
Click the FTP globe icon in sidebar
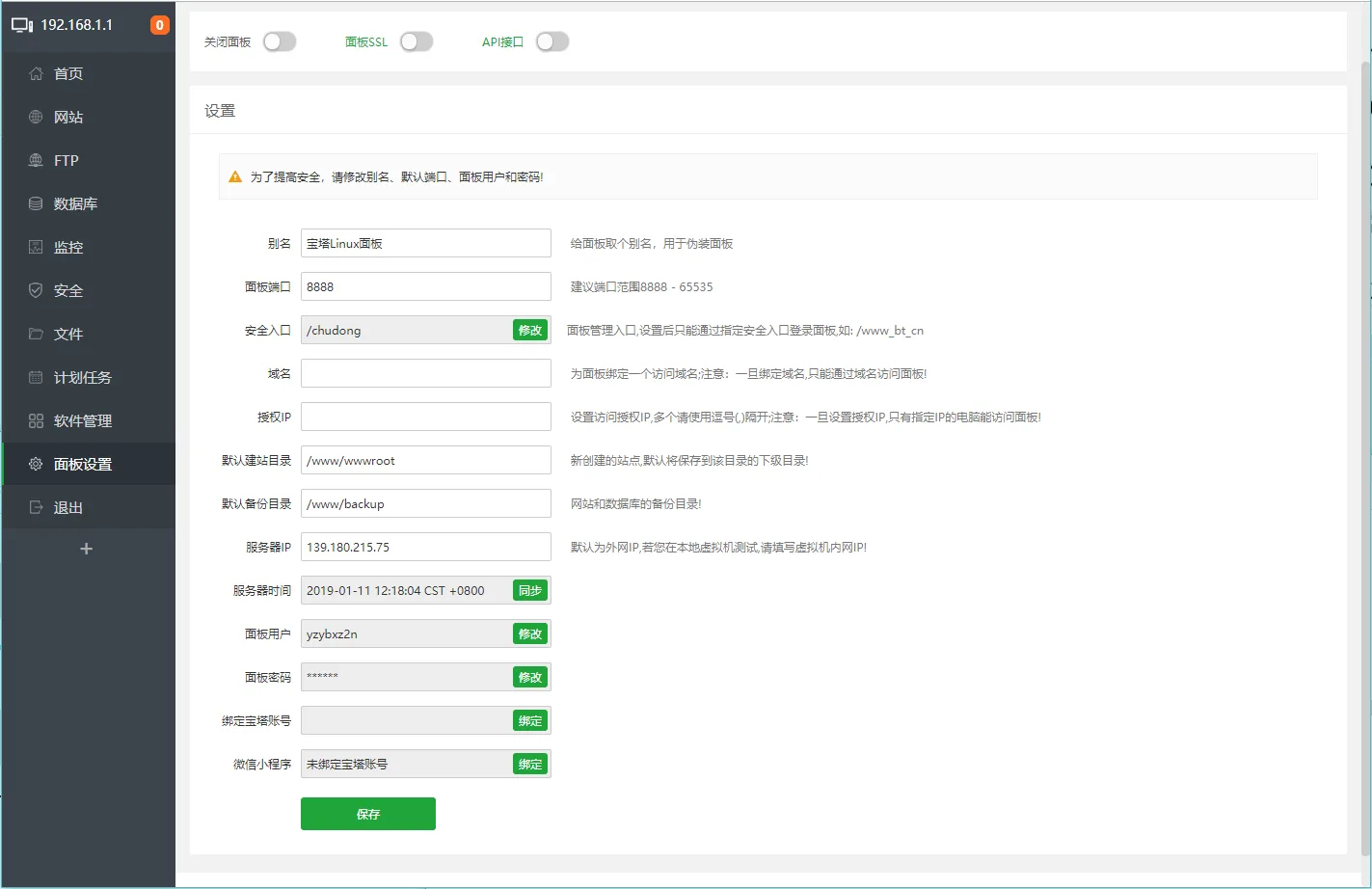tap(36, 160)
